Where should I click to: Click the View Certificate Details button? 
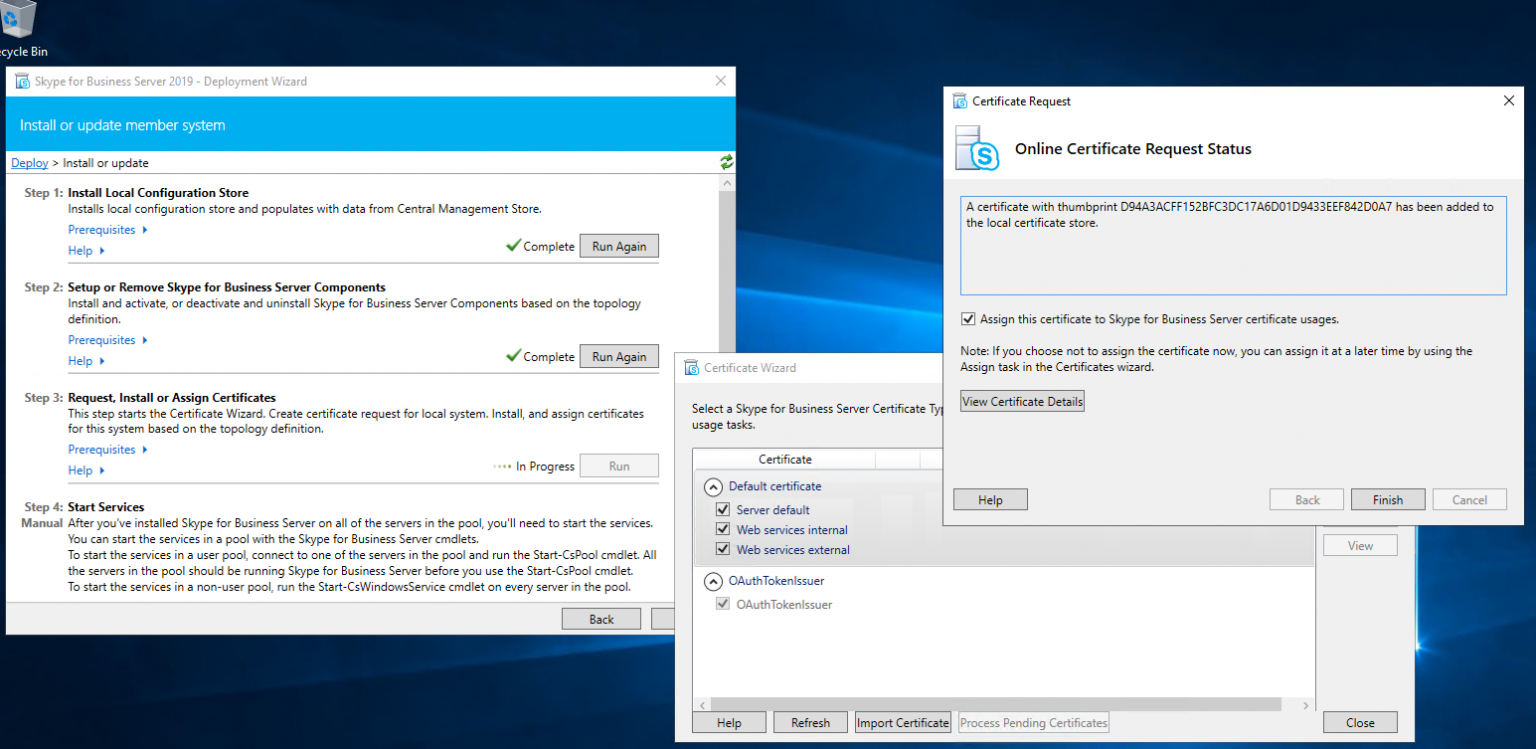[x=1022, y=402]
